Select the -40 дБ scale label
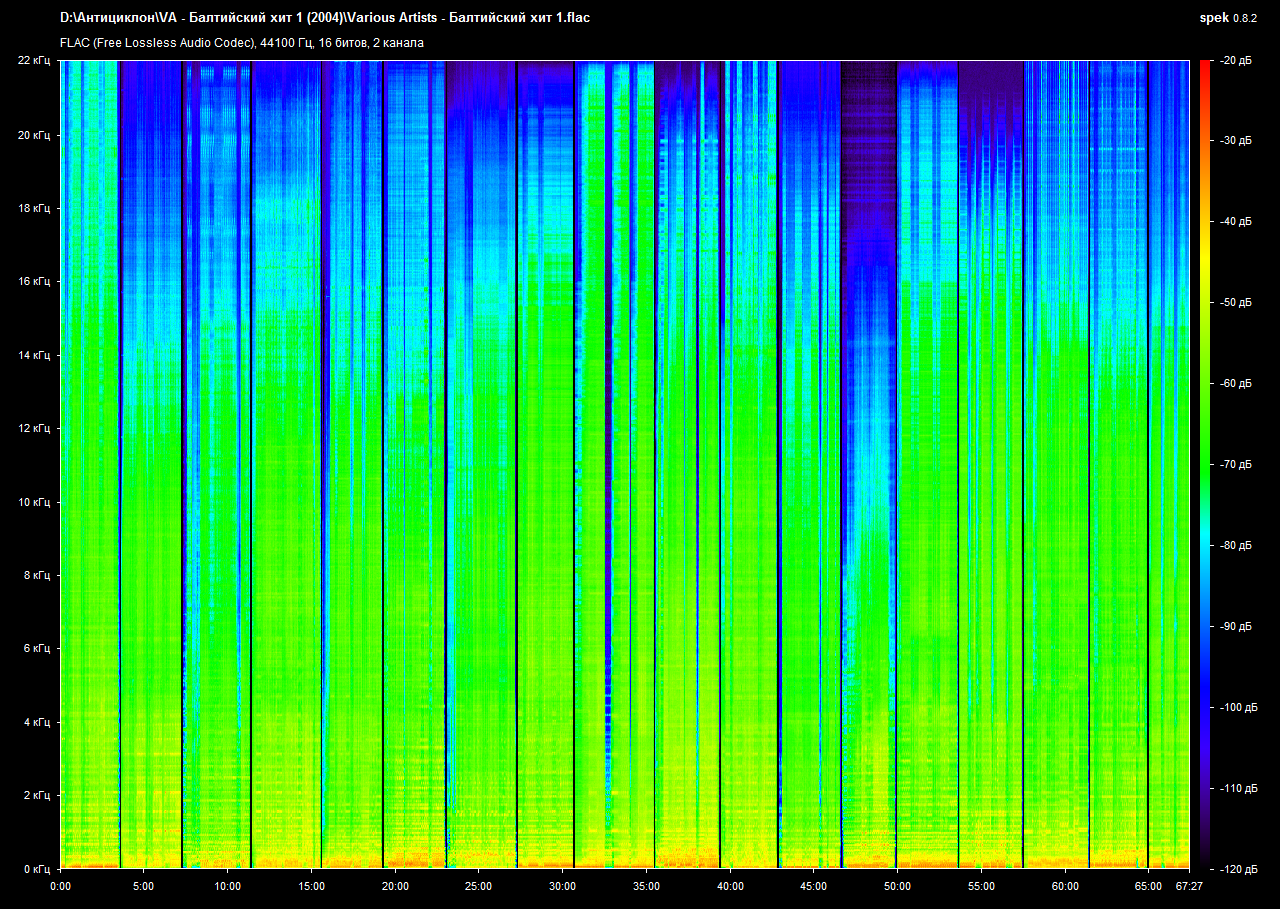This screenshot has height=909, width=1280. click(x=1235, y=222)
